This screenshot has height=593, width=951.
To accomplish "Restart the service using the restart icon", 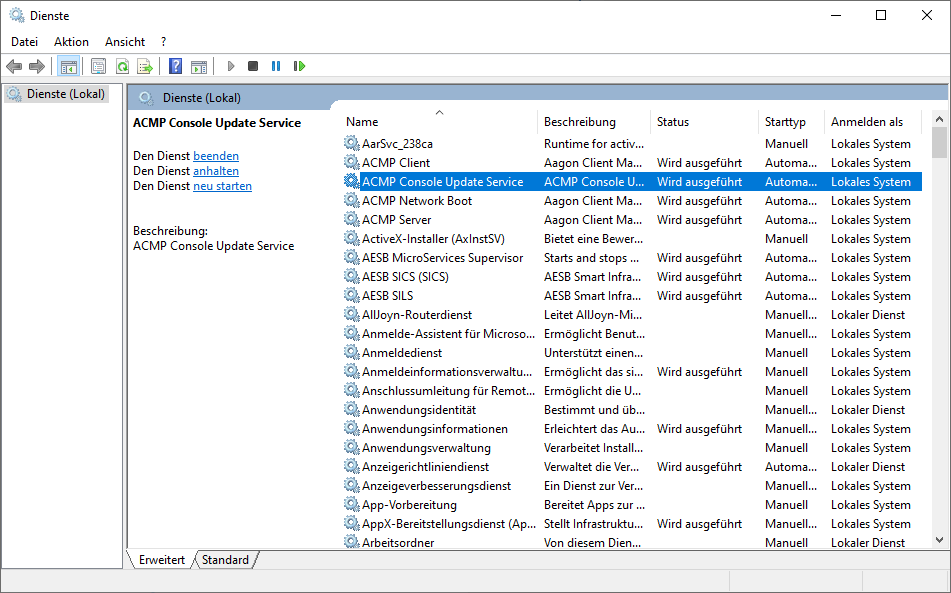I will 300,65.
